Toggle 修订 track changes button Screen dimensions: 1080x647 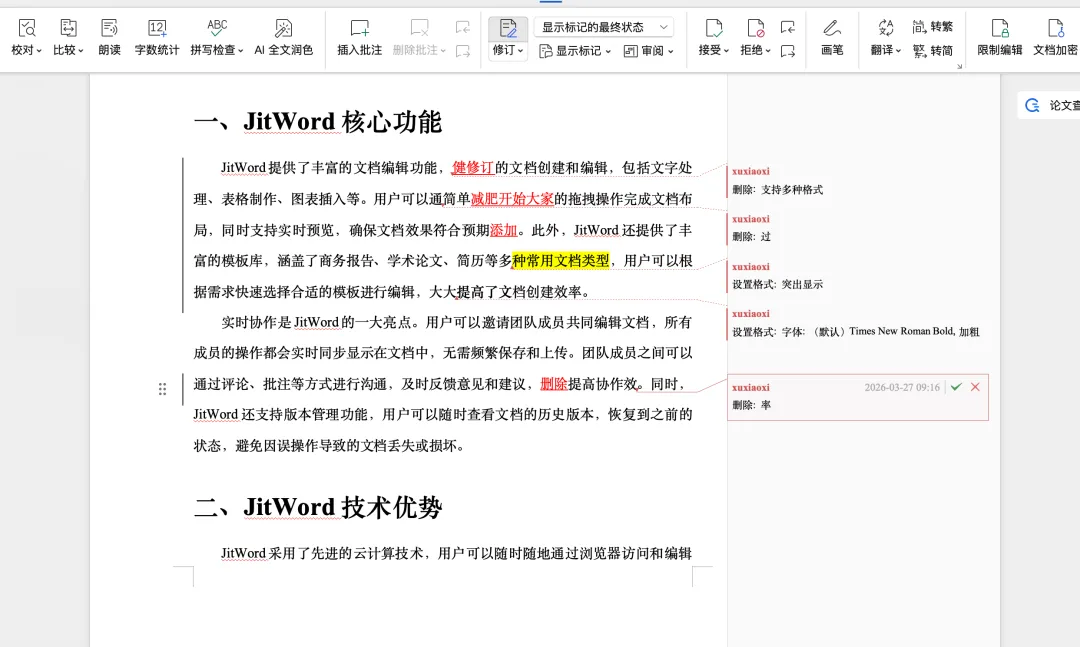pyautogui.click(x=508, y=28)
